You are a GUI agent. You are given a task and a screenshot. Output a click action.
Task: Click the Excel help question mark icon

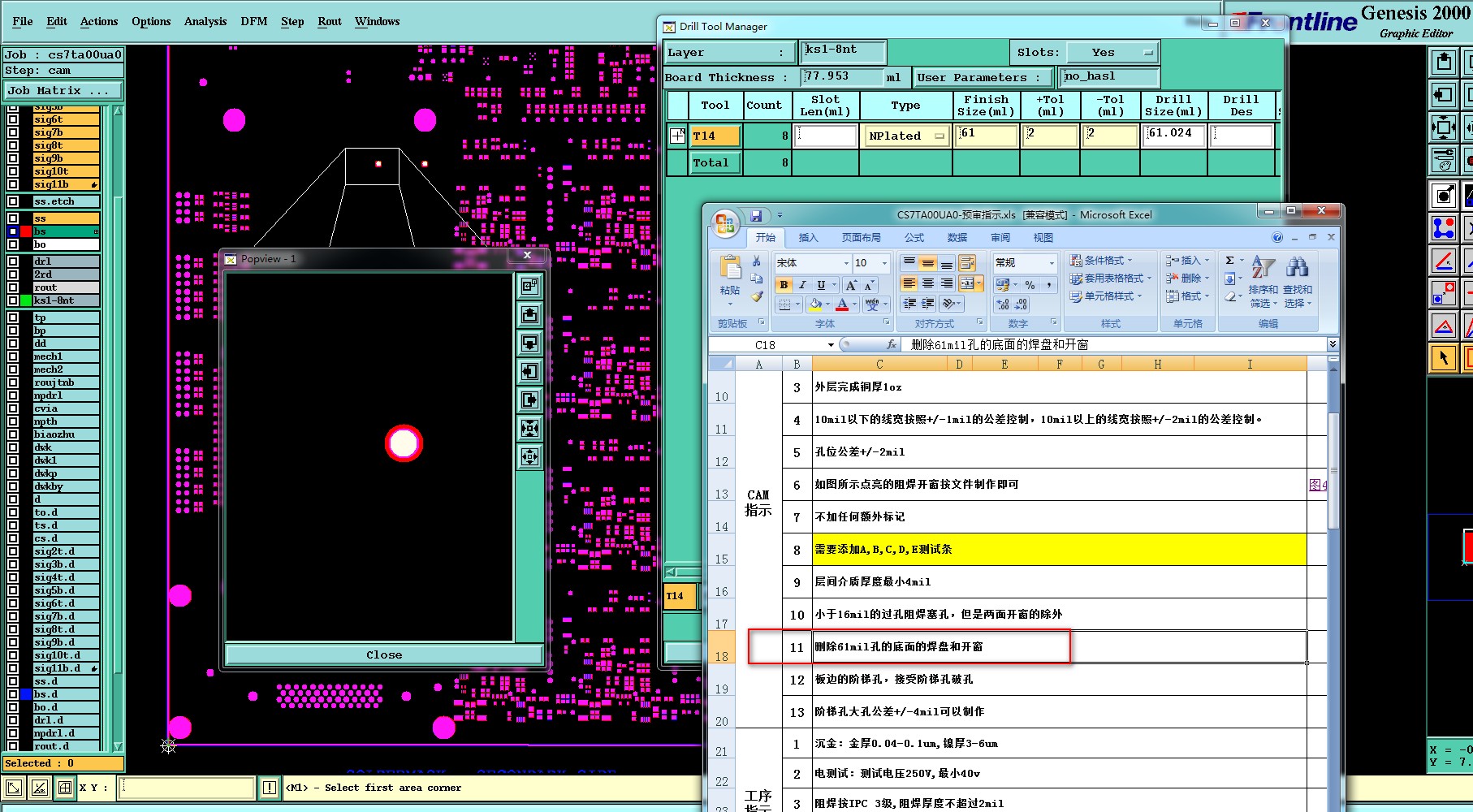(x=1277, y=238)
